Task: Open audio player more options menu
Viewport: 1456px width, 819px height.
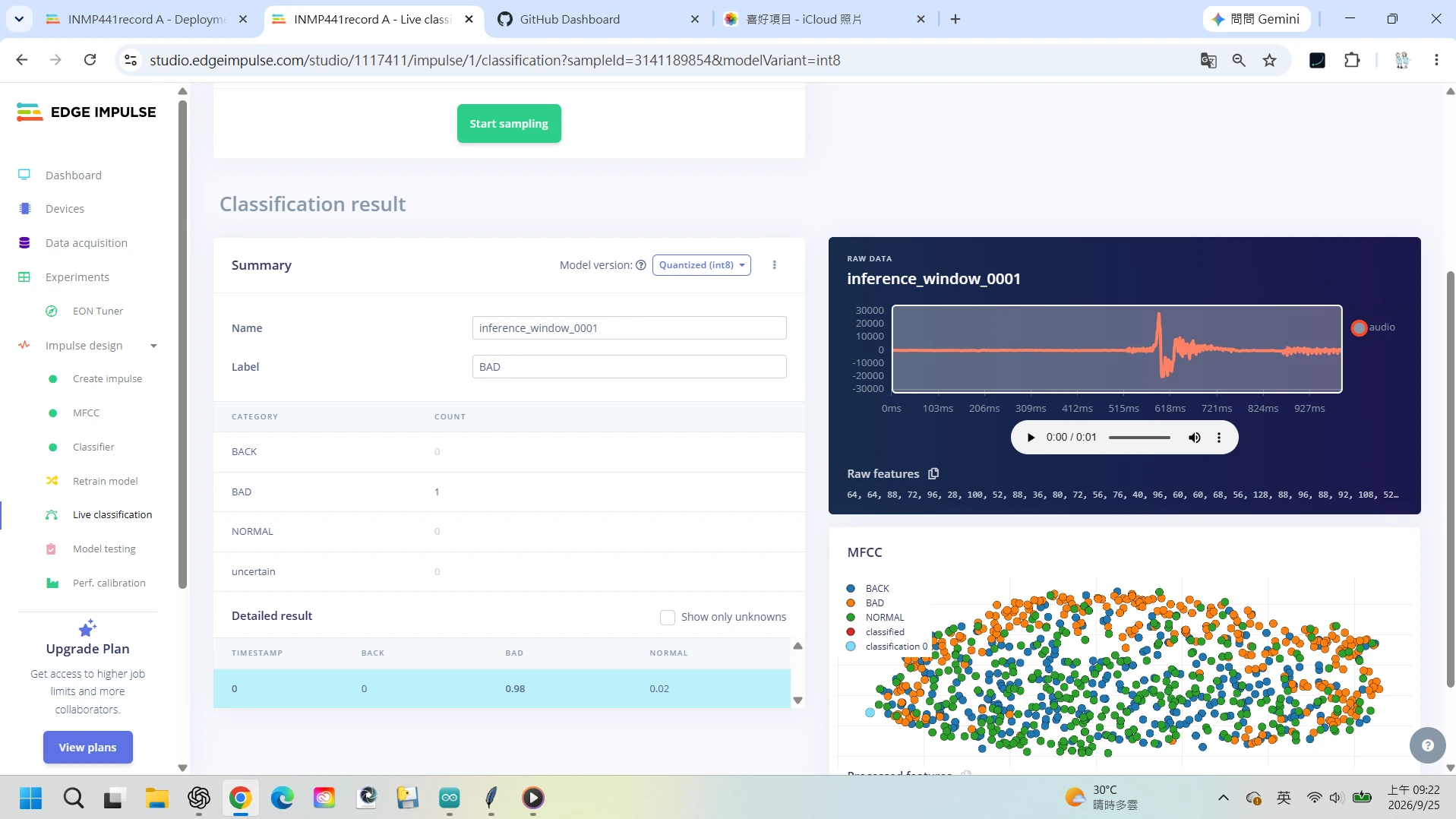Action: (1219, 438)
